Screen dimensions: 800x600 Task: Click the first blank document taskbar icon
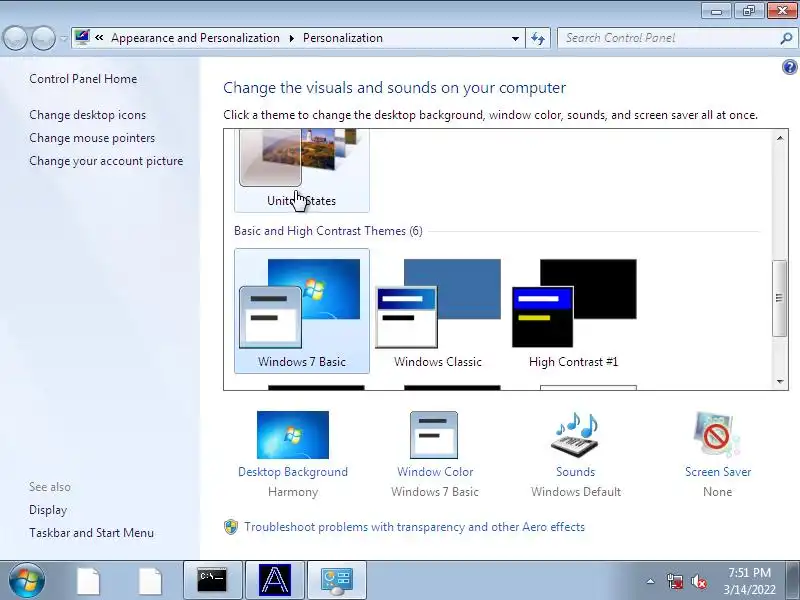tap(88, 581)
